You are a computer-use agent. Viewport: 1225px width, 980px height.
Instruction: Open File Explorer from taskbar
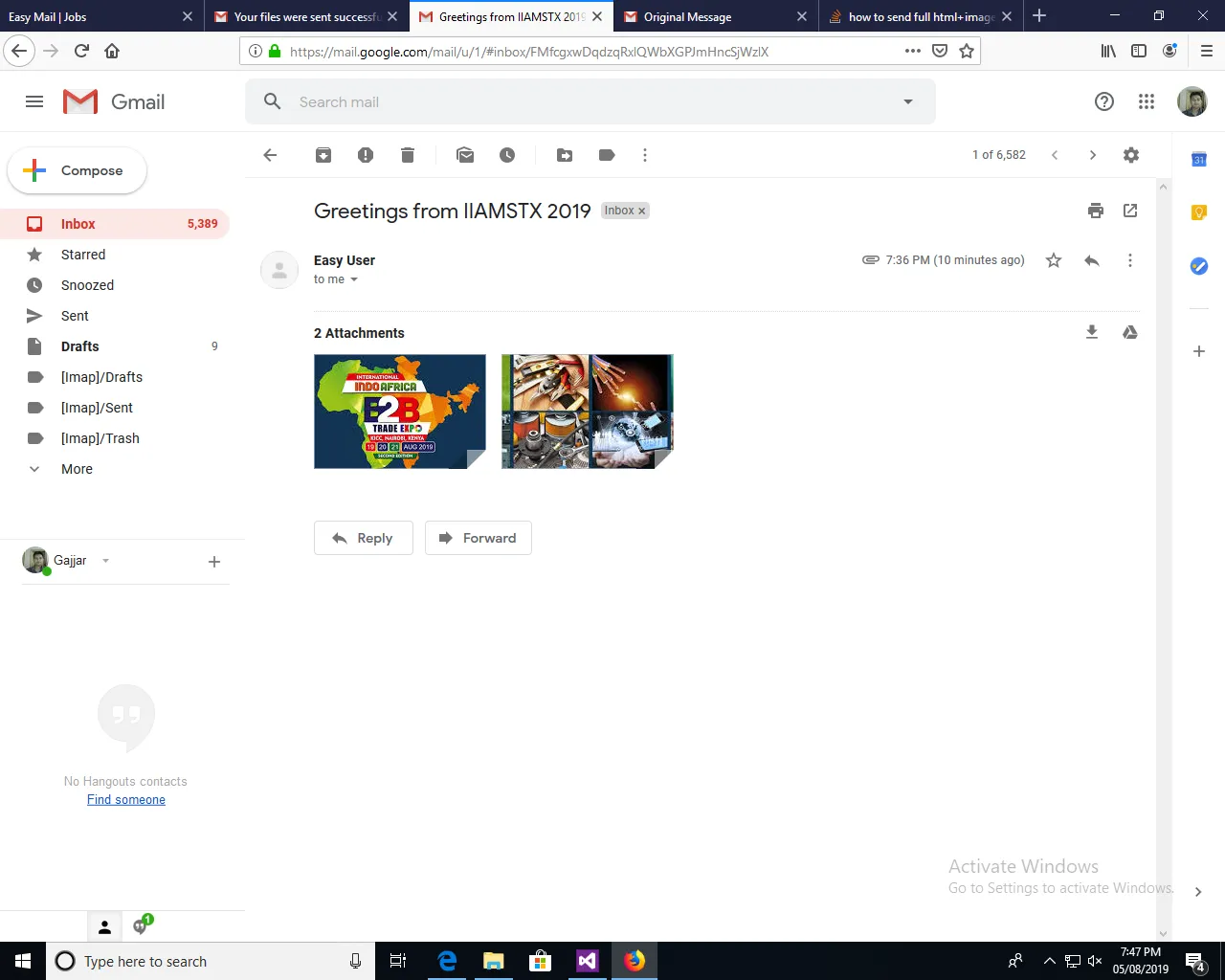[494, 961]
